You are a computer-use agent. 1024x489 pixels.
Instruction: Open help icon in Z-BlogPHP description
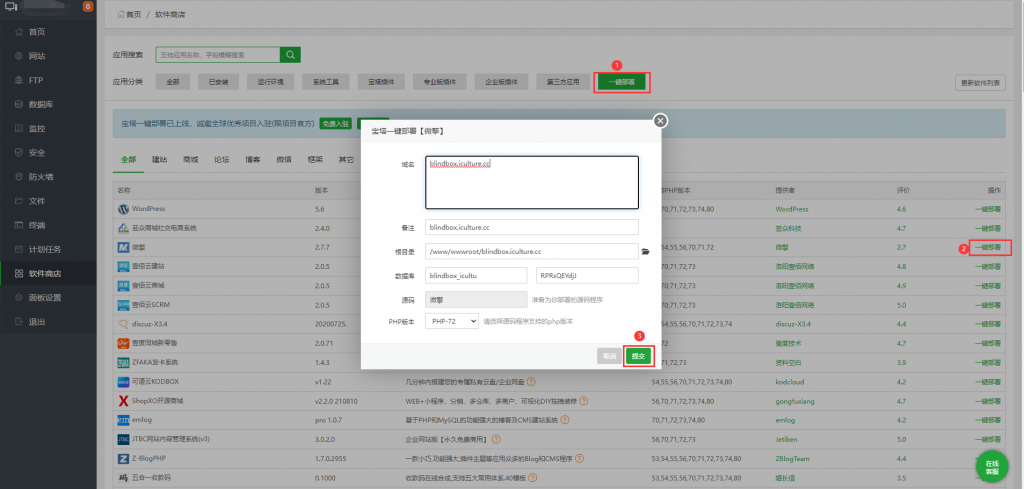pos(578,458)
